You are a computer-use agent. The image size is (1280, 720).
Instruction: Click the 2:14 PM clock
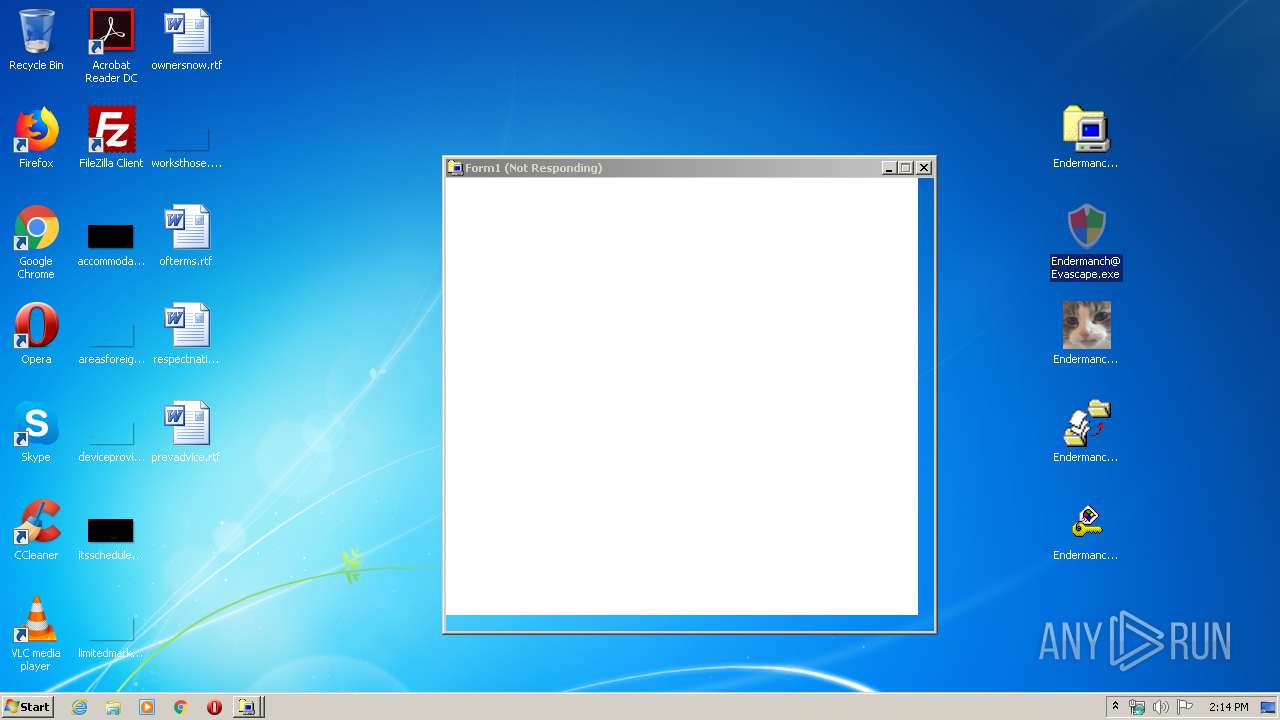1228,707
